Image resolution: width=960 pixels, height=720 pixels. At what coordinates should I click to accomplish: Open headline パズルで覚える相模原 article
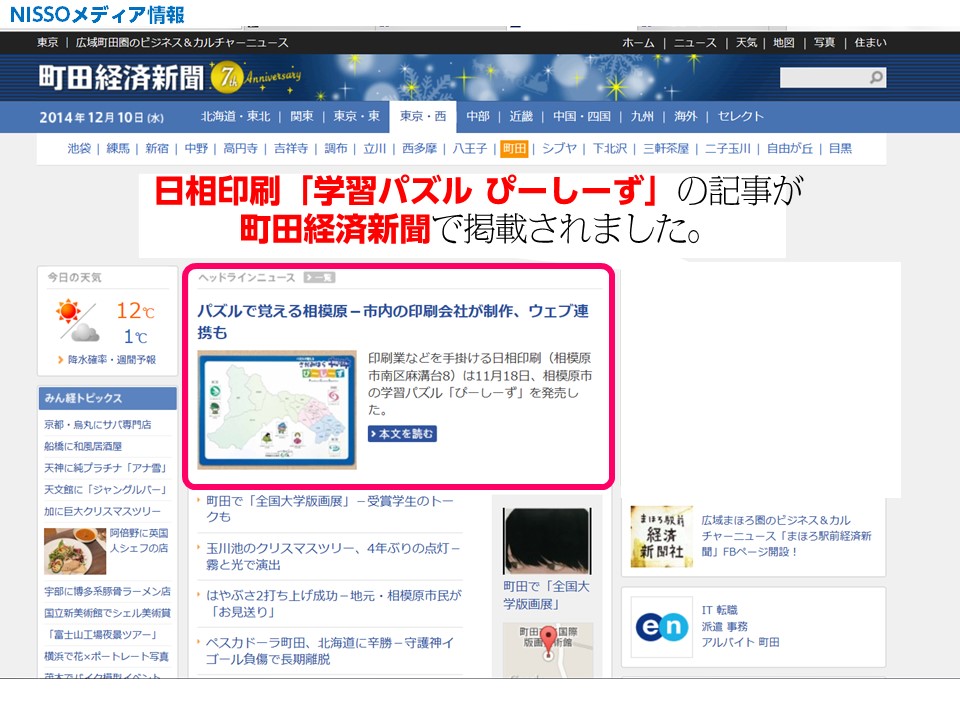click(393, 321)
